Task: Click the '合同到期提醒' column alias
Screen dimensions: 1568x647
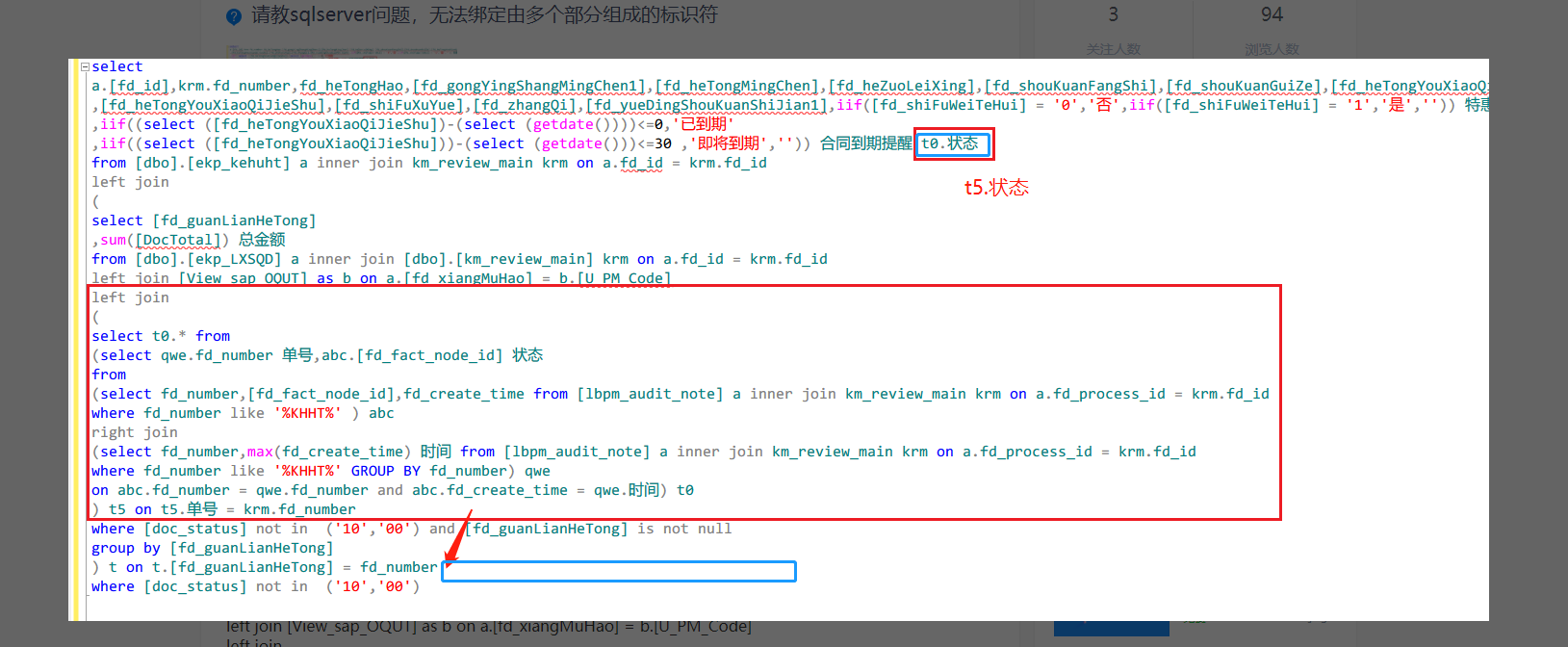Action: pyautogui.click(x=865, y=143)
